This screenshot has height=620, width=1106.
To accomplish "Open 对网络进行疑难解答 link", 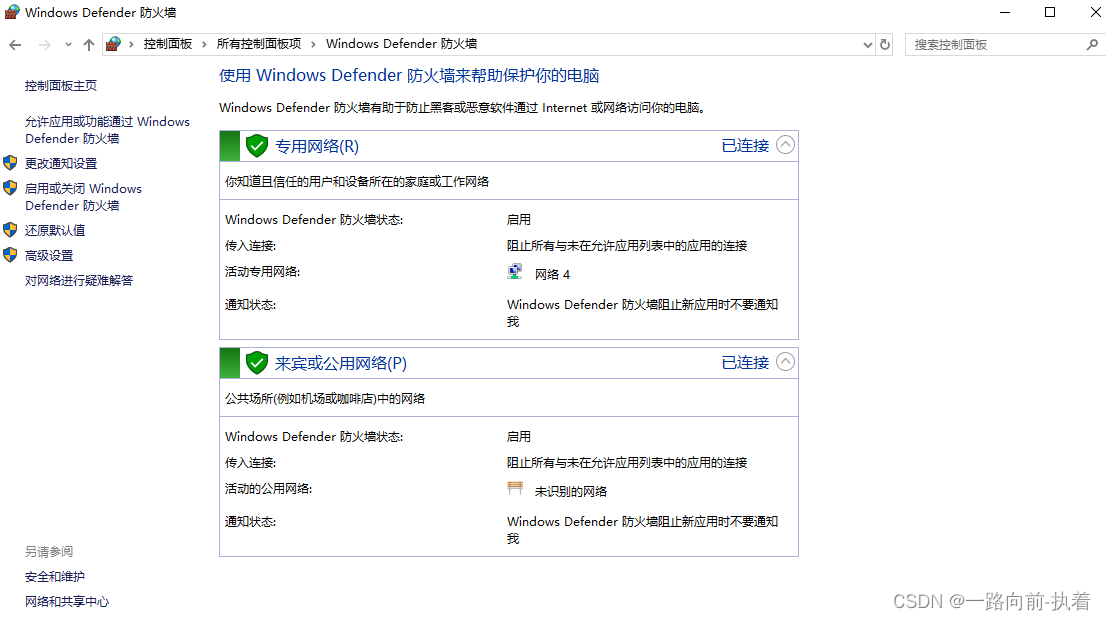I will (x=79, y=280).
